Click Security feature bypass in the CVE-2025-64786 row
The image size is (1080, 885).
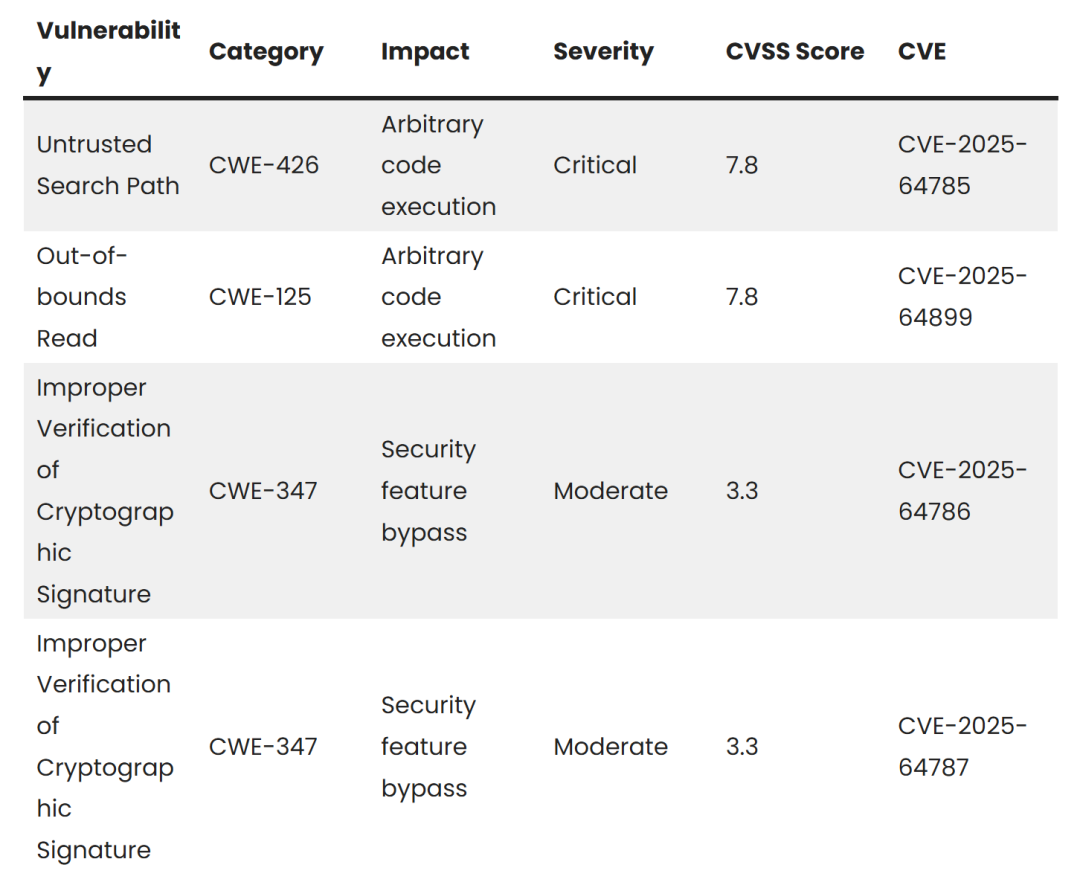click(428, 491)
